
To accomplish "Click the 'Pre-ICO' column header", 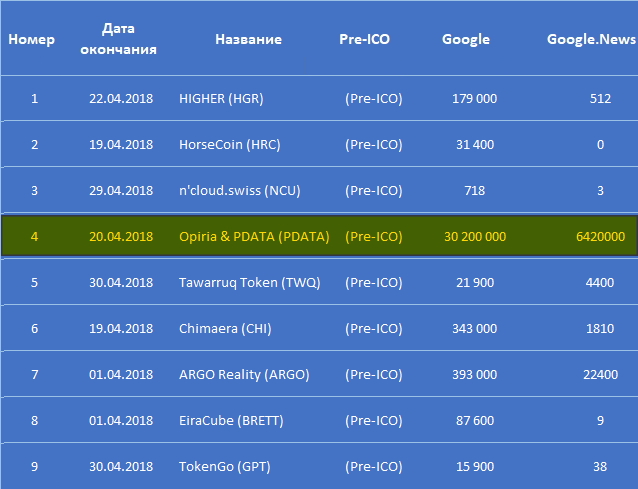I will point(365,39).
